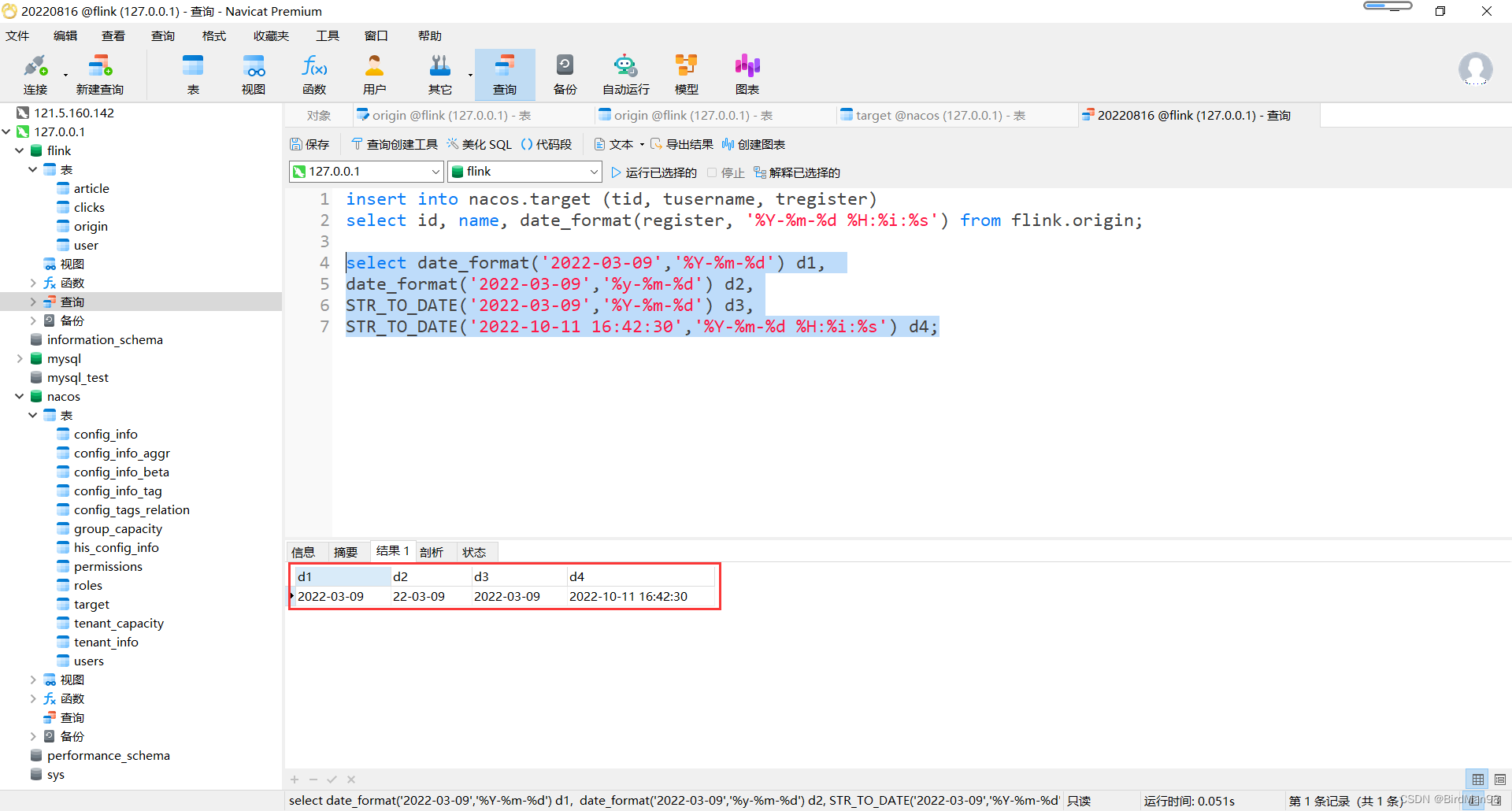Open the 工具 Tools menu
Image resolution: width=1512 pixels, height=811 pixels.
[328, 36]
